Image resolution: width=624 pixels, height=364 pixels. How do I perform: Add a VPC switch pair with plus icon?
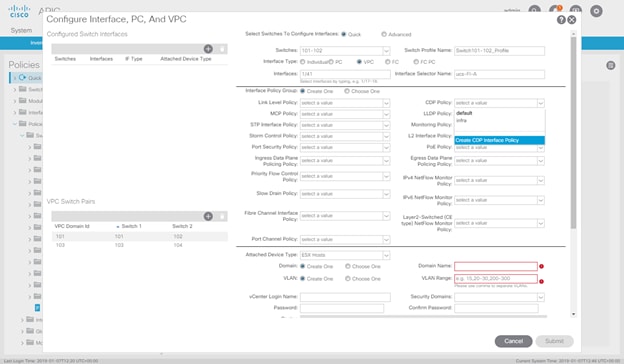click(x=208, y=216)
